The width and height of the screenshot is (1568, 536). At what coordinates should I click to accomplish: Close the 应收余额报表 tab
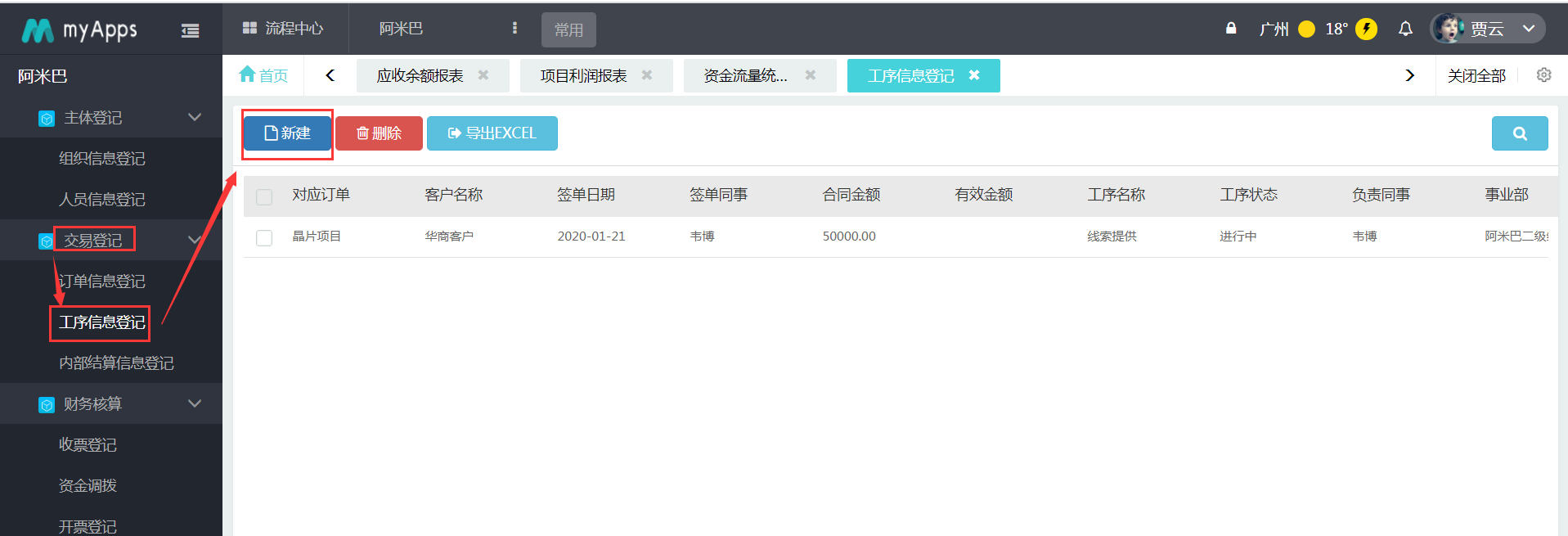click(483, 75)
